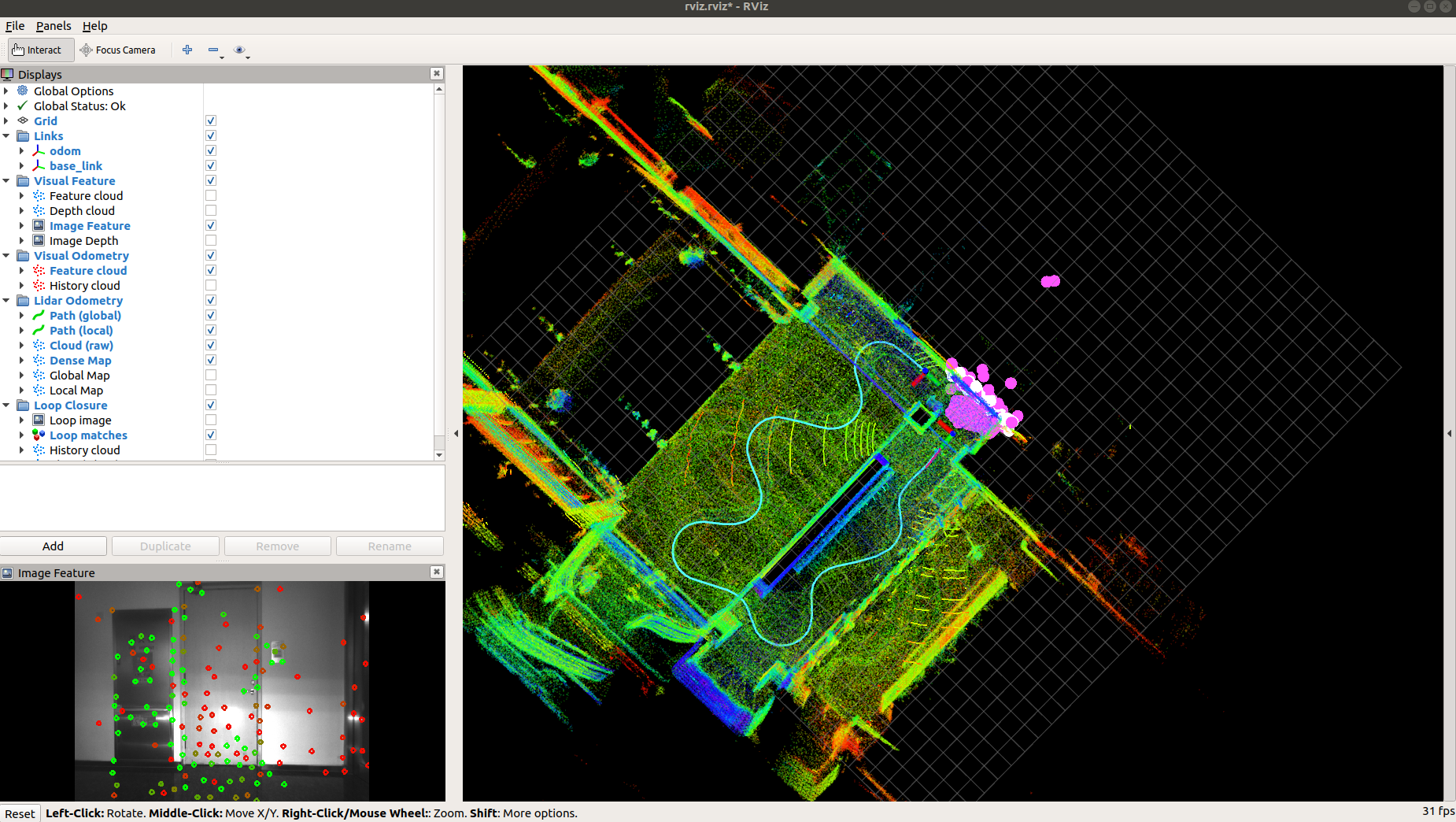This screenshot has height=822, width=1456.
Task: Click the Visual Odometry folder icon
Action: pos(23,255)
